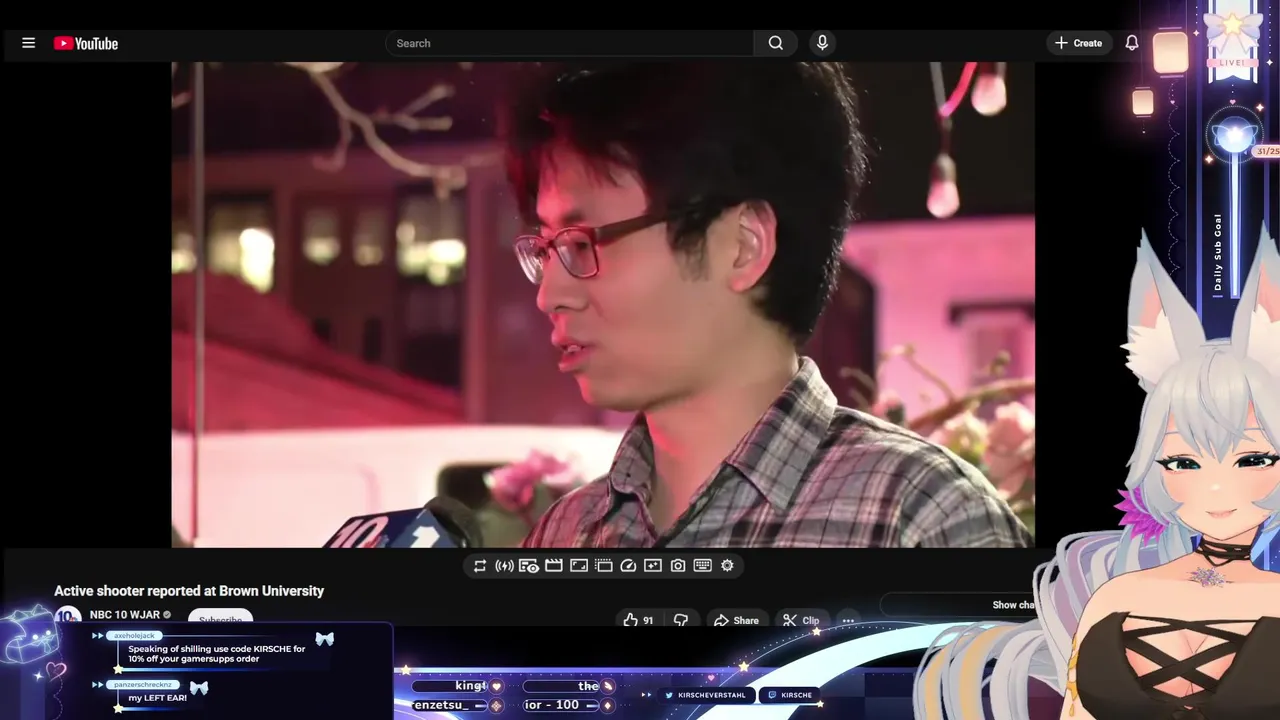Viewport: 1280px width, 720px height.
Task: Focus the YouTube Search field
Action: point(569,43)
